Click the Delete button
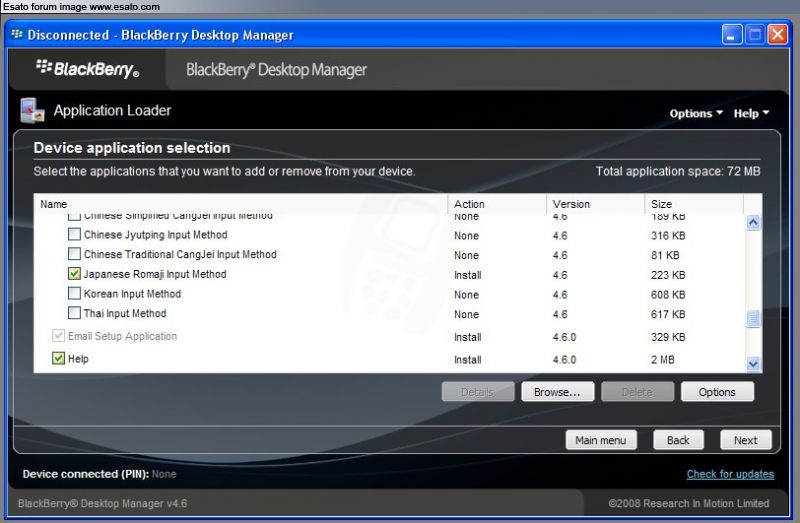Image resolution: width=800 pixels, height=523 pixels. [637, 392]
